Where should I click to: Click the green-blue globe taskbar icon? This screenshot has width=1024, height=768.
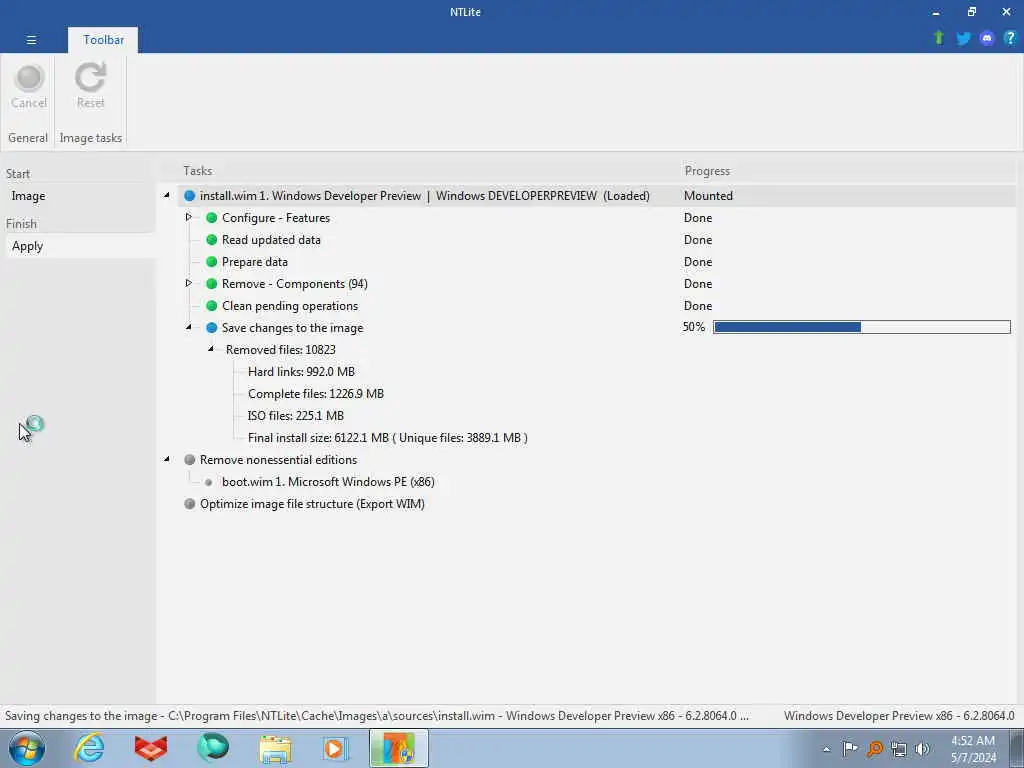click(x=213, y=748)
